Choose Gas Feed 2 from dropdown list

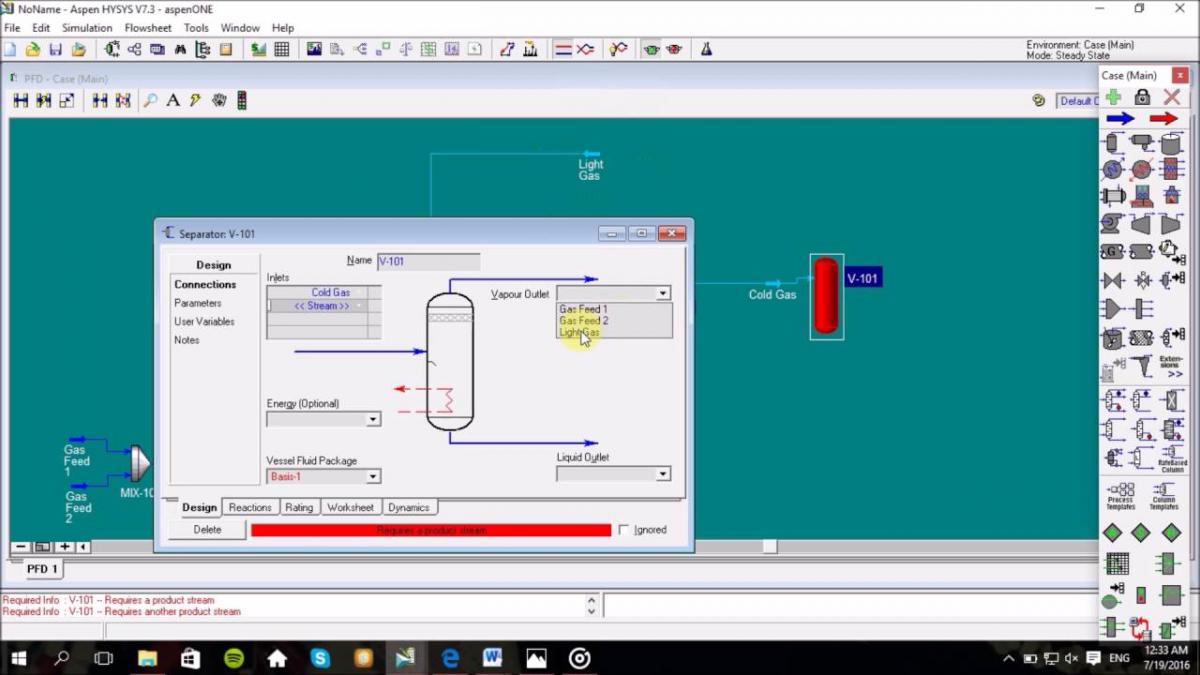click(x=584, y=321)
